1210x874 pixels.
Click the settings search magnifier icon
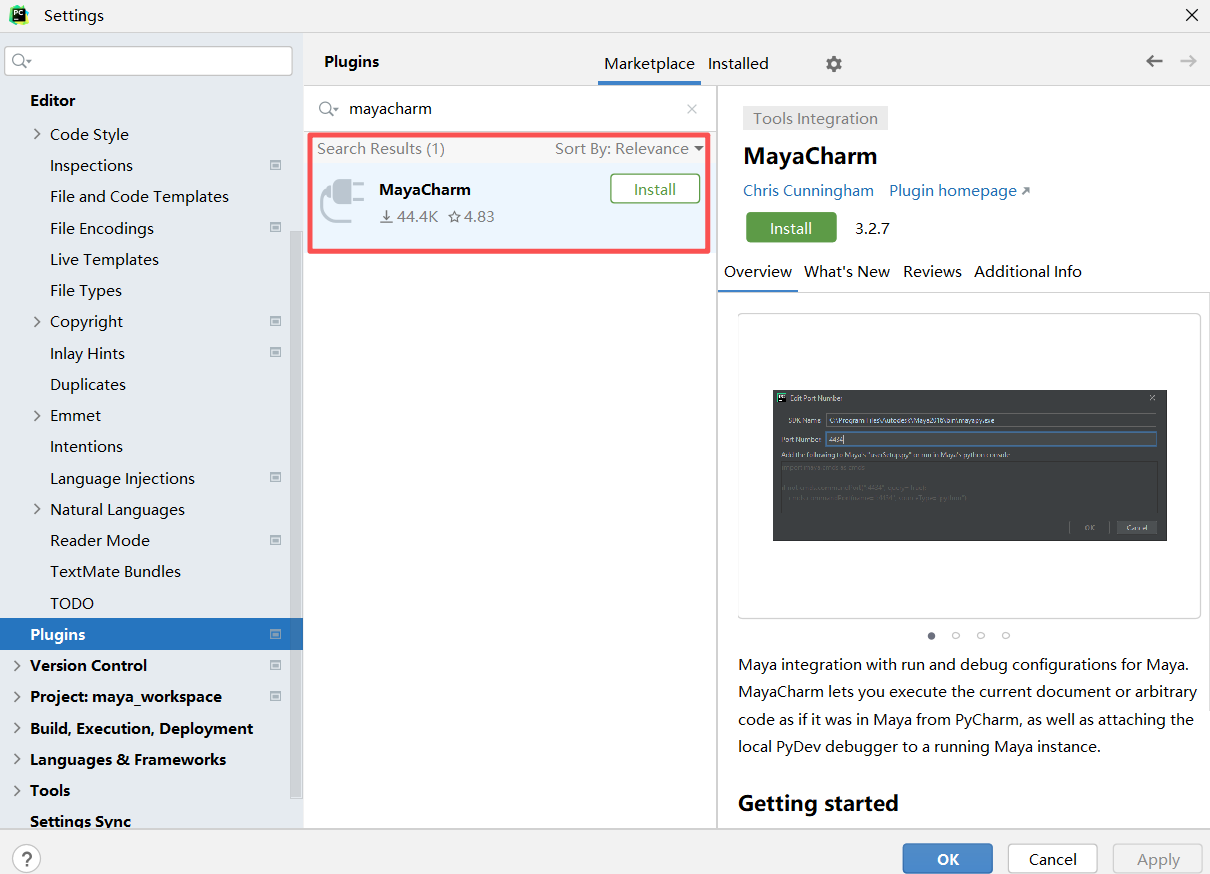(21, 61)
